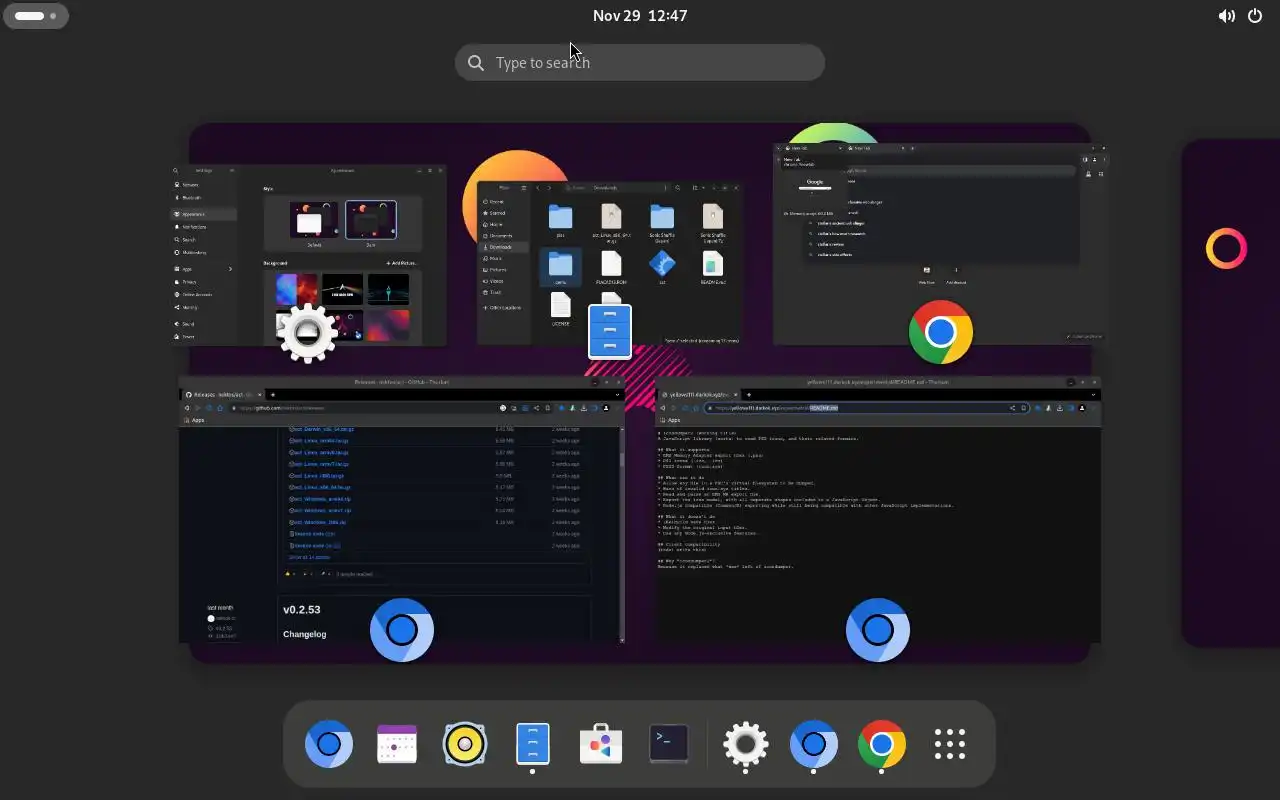Viewport: 1280px width, 800px height.
Task: Select Appearance in the Settings sidebar
Action: pyautogui.click(x=205, y=214)
